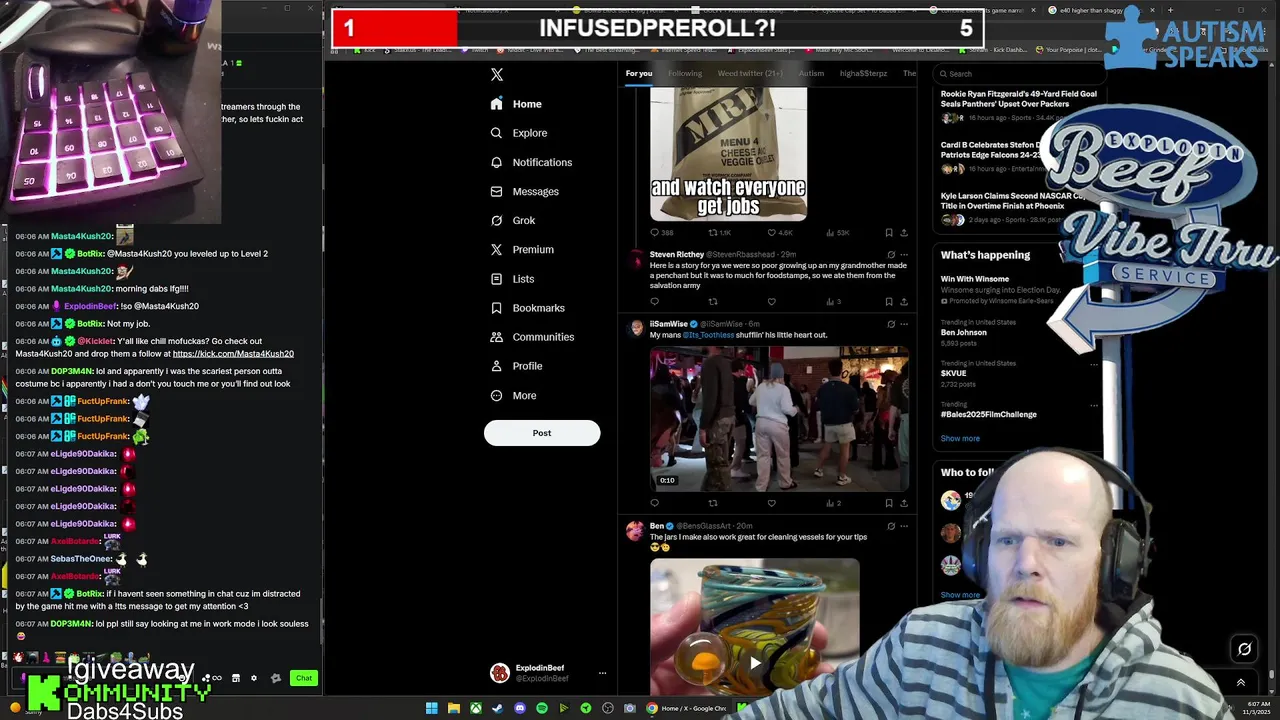The image size is (1280, 720).
Task: Open the Kick chat settings gear
Action: [254, 678]
